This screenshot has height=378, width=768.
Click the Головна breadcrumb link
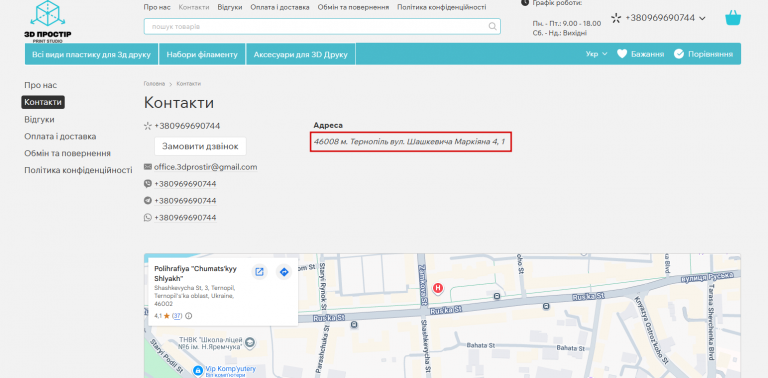[154, 84]
